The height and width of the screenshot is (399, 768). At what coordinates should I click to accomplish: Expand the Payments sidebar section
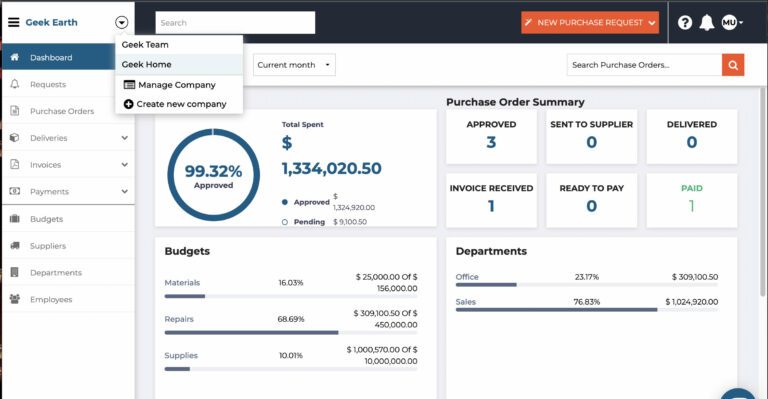[x=68, y=191]
